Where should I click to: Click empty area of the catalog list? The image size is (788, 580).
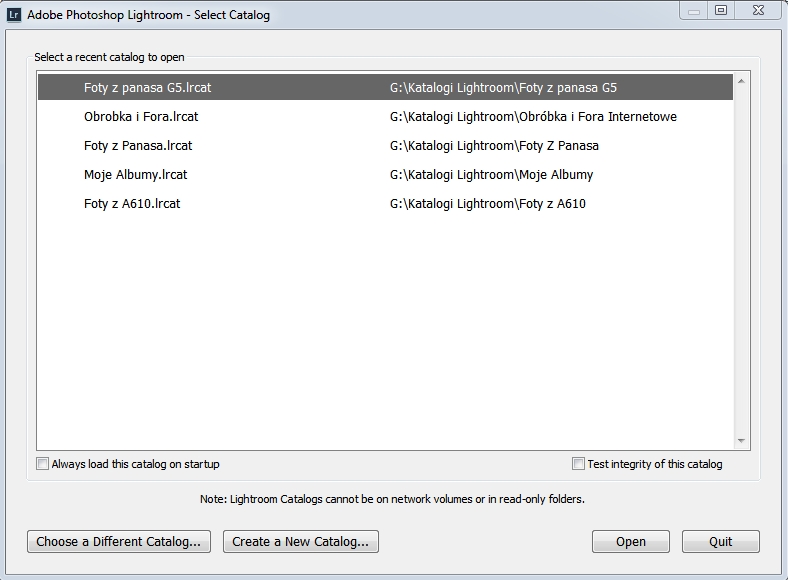pos(380,330)
